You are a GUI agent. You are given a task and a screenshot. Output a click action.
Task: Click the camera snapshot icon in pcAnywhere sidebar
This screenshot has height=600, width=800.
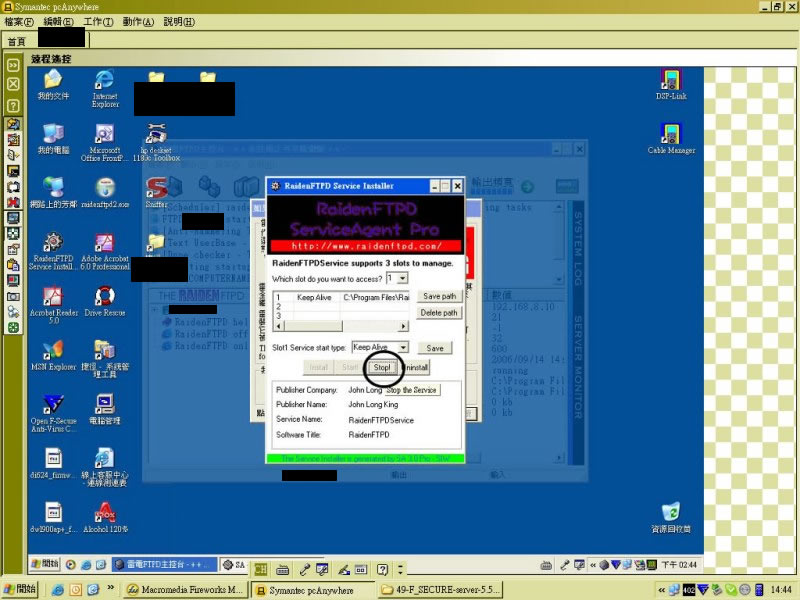[x=13, y=296]
